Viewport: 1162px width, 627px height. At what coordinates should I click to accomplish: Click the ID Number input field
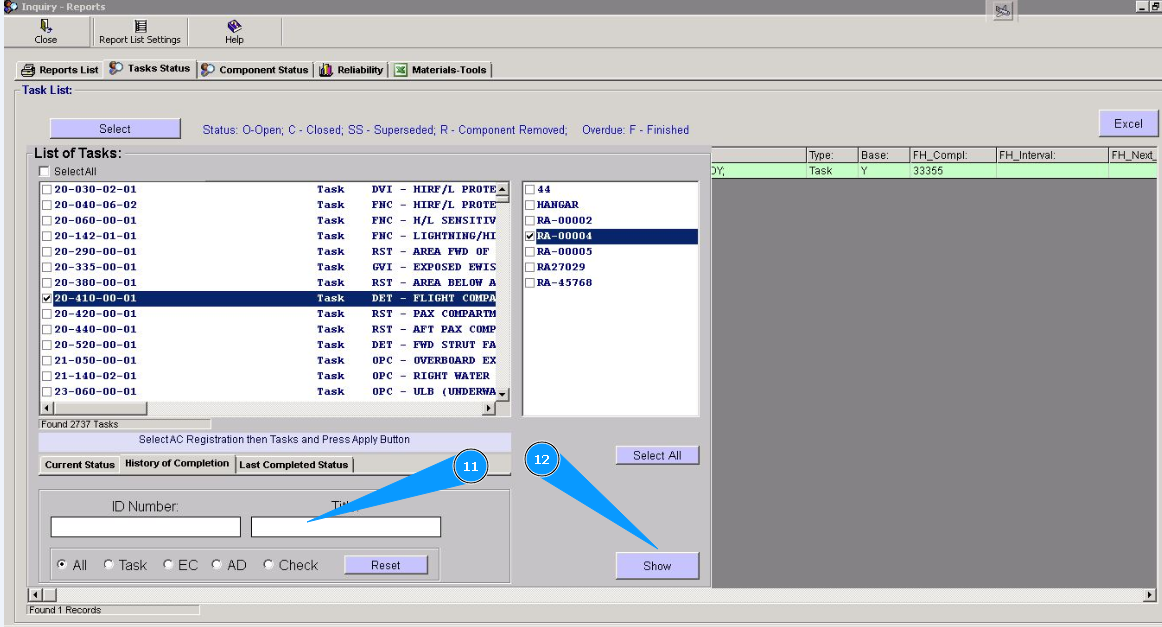point(146,527)
